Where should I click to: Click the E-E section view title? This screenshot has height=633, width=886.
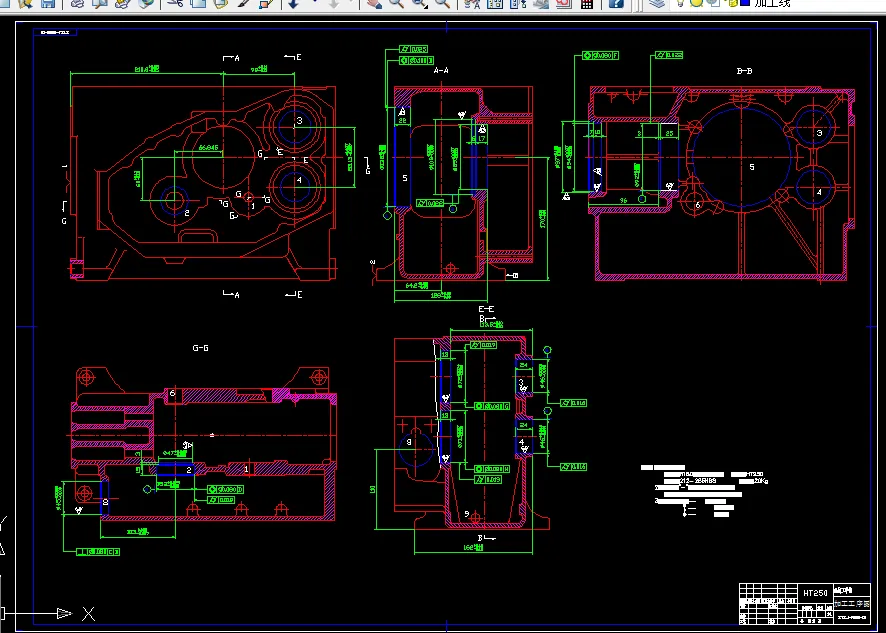[x=487, y=309]
